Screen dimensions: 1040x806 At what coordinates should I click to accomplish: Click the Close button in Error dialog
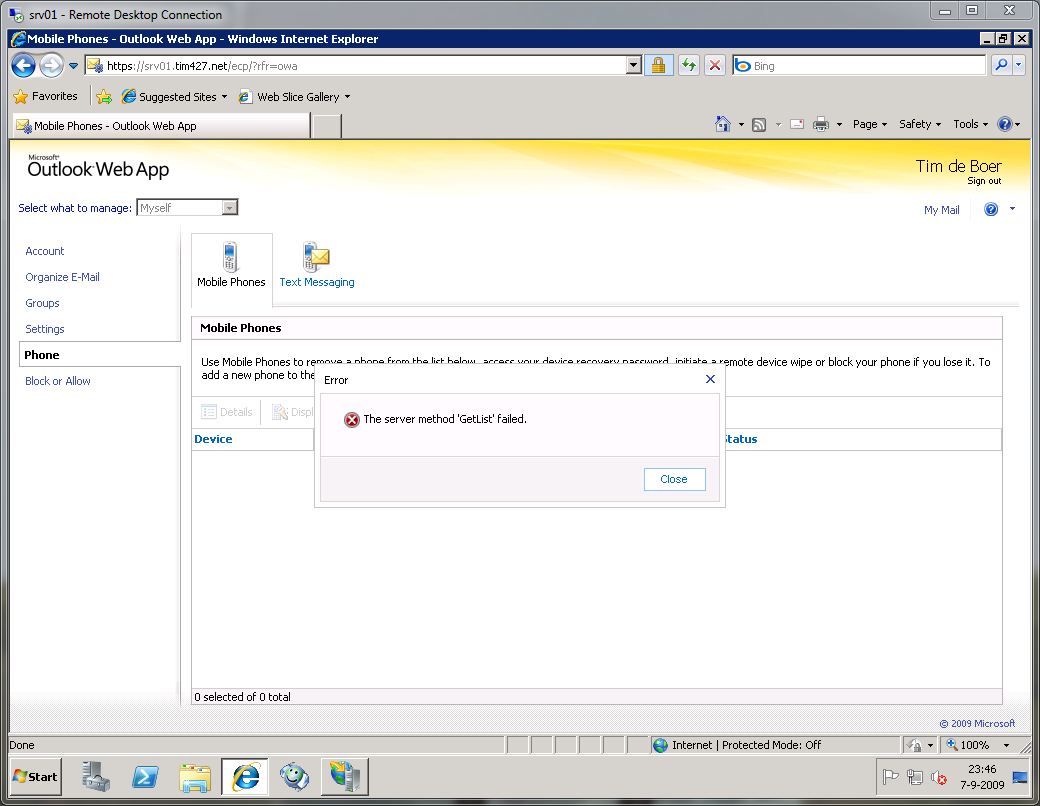point(674,479)
